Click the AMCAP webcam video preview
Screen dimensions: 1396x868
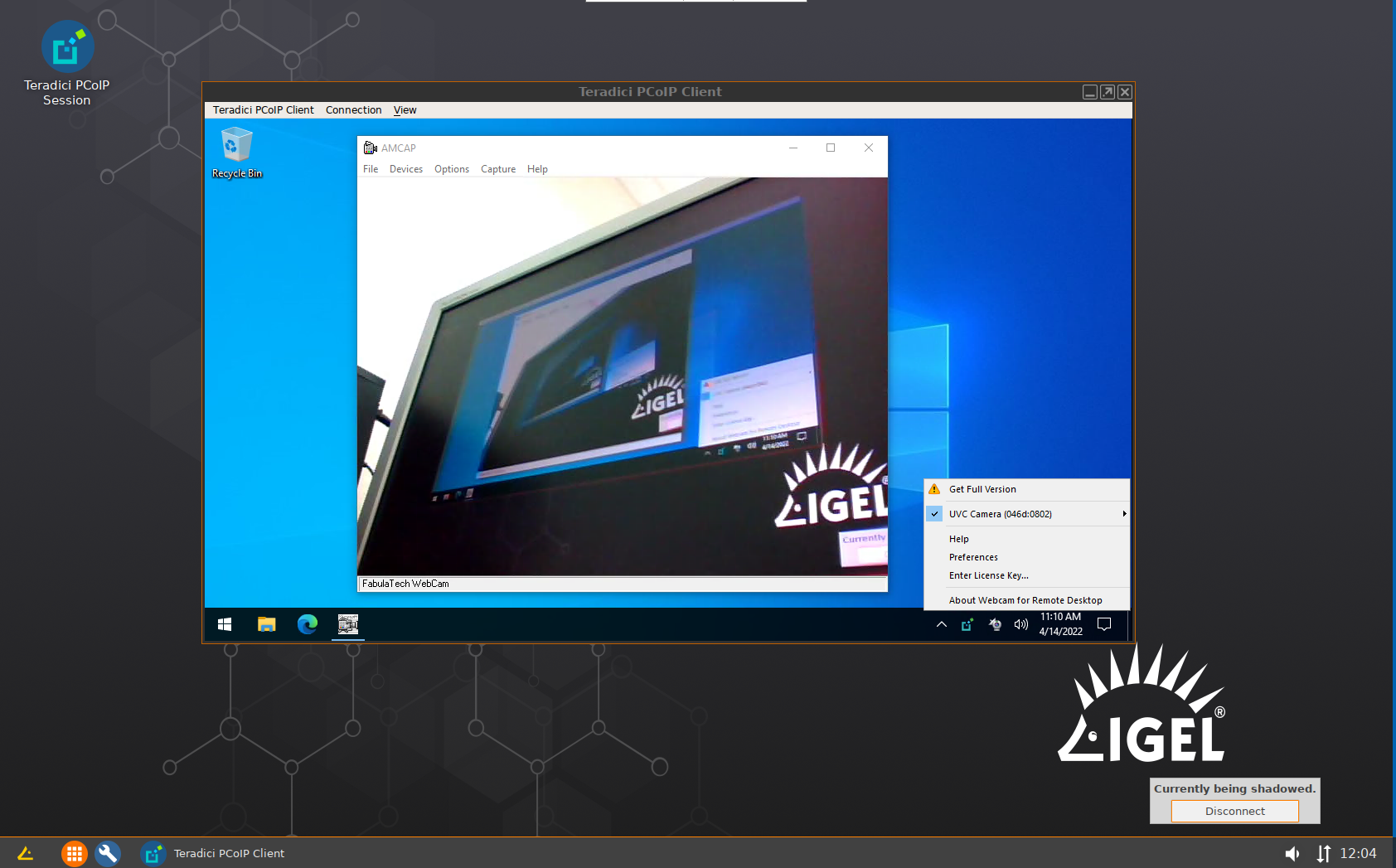(x=623, y=376)
